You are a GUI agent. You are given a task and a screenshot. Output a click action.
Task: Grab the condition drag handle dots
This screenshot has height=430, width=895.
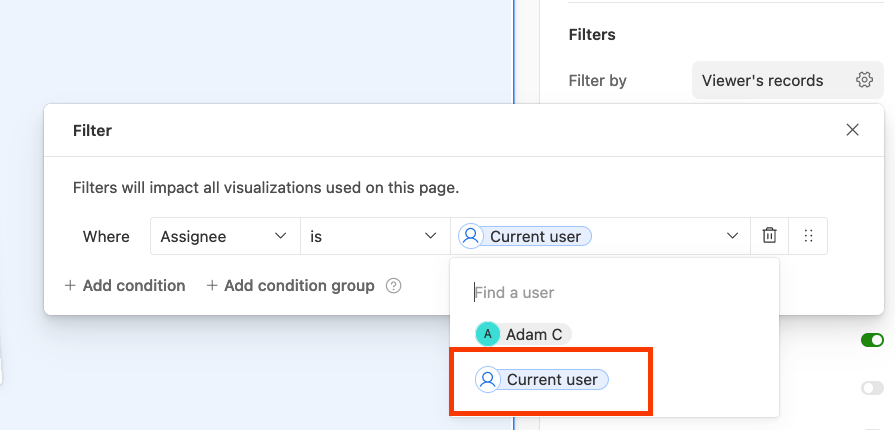pos(808,236)
